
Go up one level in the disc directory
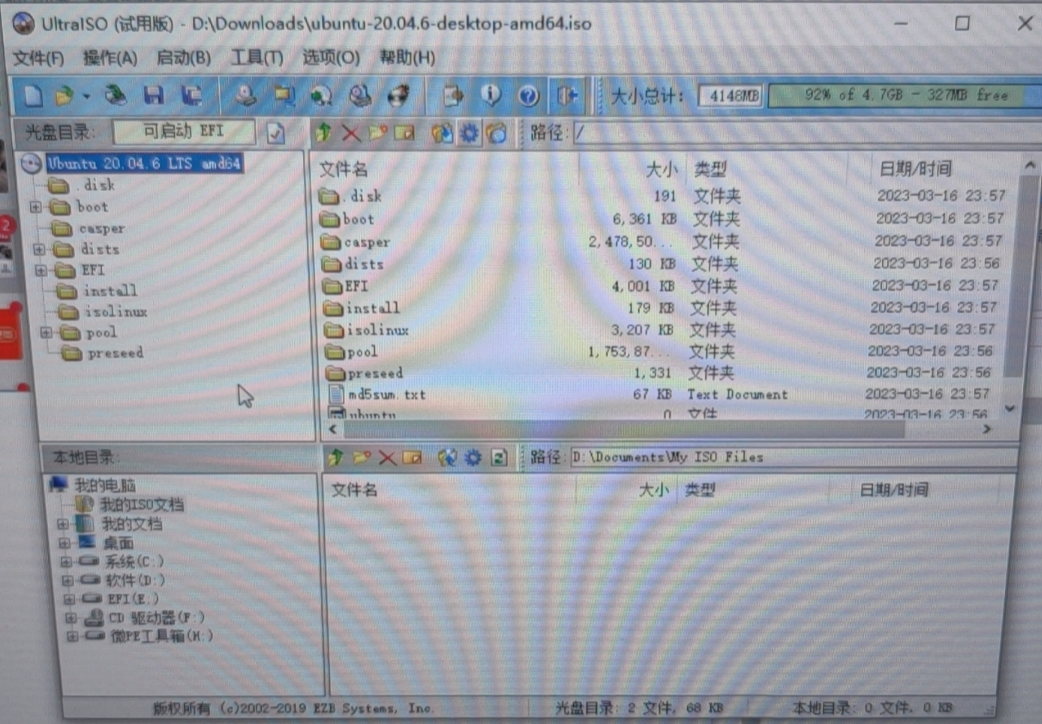pyautogui.click(x=324, y=133)
